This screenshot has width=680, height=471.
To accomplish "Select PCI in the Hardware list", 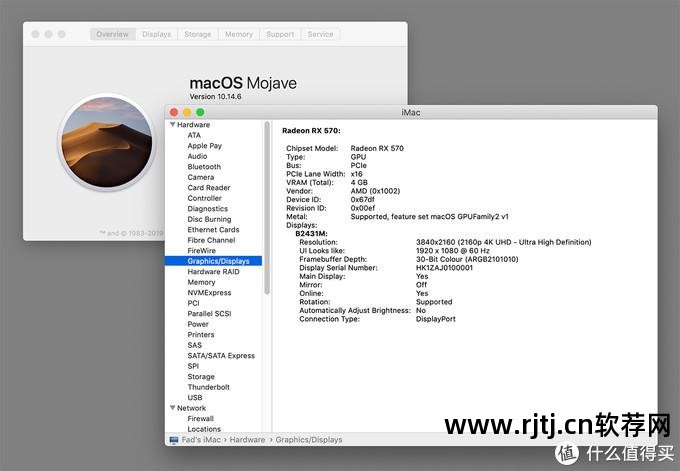I will [193, 303].
